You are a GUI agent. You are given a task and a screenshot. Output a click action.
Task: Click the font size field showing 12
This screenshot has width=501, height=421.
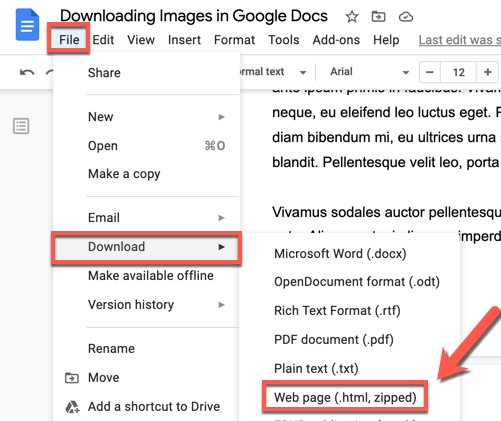pos(459,72)
